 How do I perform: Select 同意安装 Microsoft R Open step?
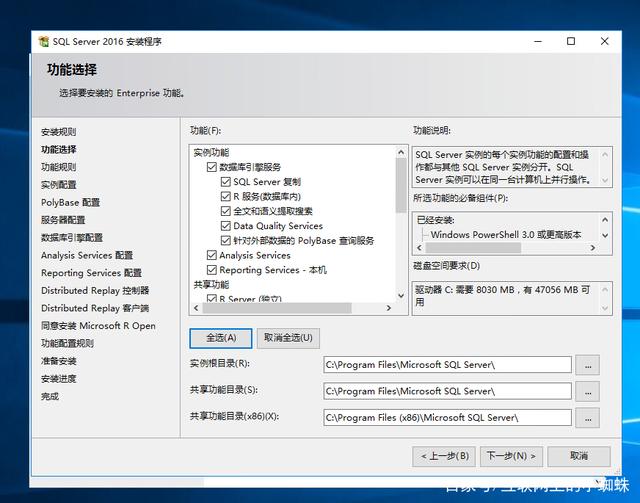[x=98, y=326]
